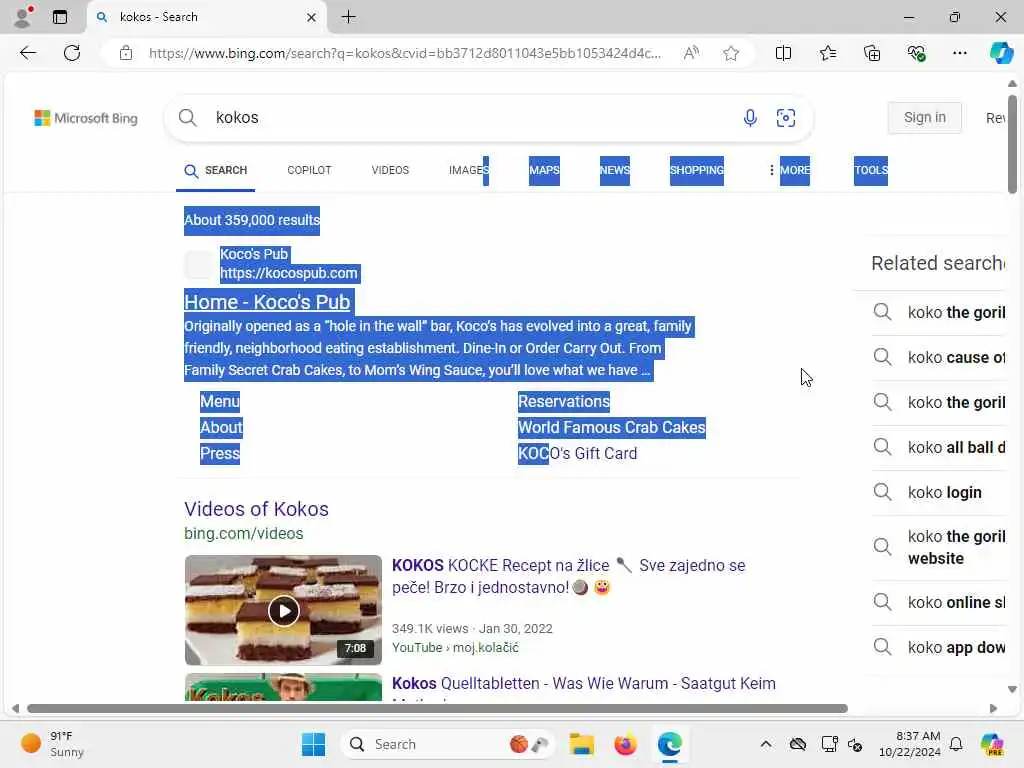Click the horizontal scrollbar thumb
The height and width of the screenshot is (768, 1024).
point(437,709)
